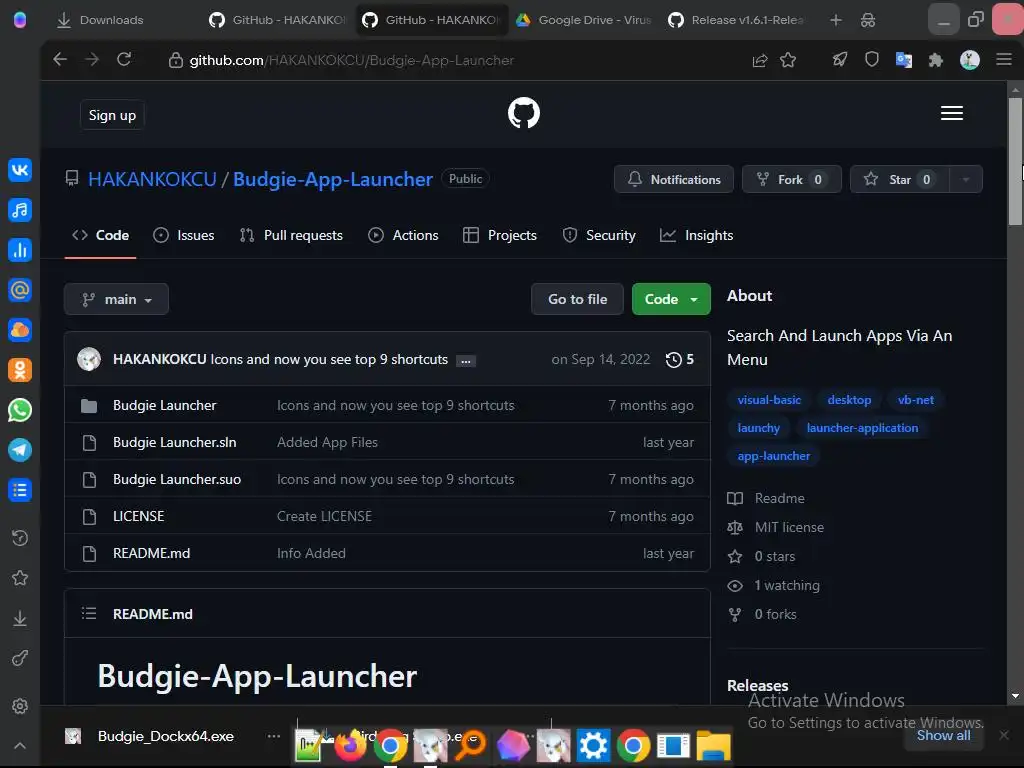Open browsing history in the sidebar
Screen dimensions: 1024x768
coord(20,537)
